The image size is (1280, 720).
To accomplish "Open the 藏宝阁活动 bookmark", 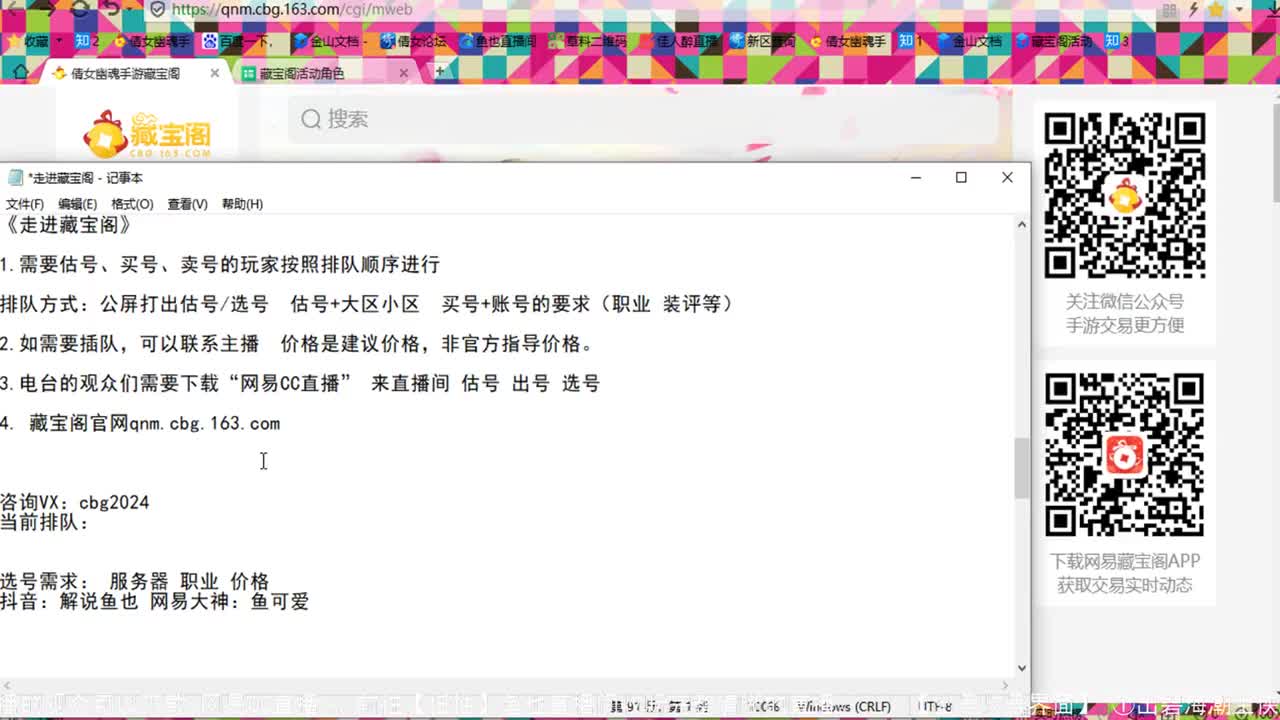I will (1054, 42).
